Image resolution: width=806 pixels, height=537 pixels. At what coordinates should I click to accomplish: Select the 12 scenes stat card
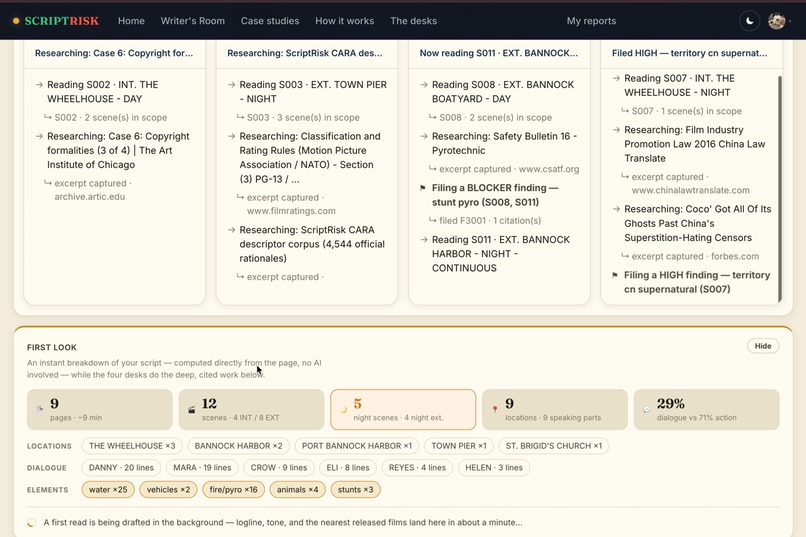click(251, 410)
